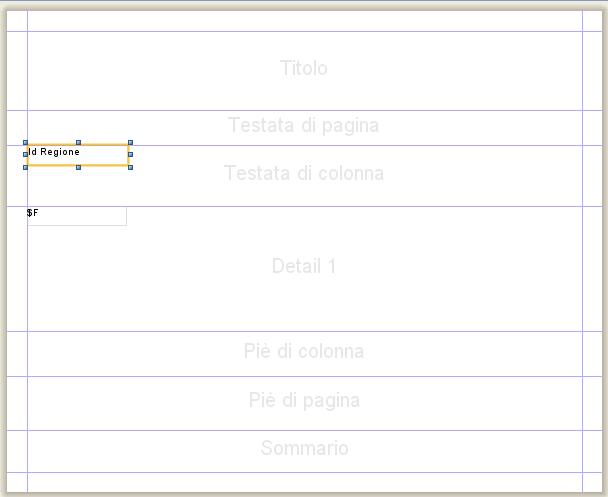Select the Piè di colonna band

(305, 354)
